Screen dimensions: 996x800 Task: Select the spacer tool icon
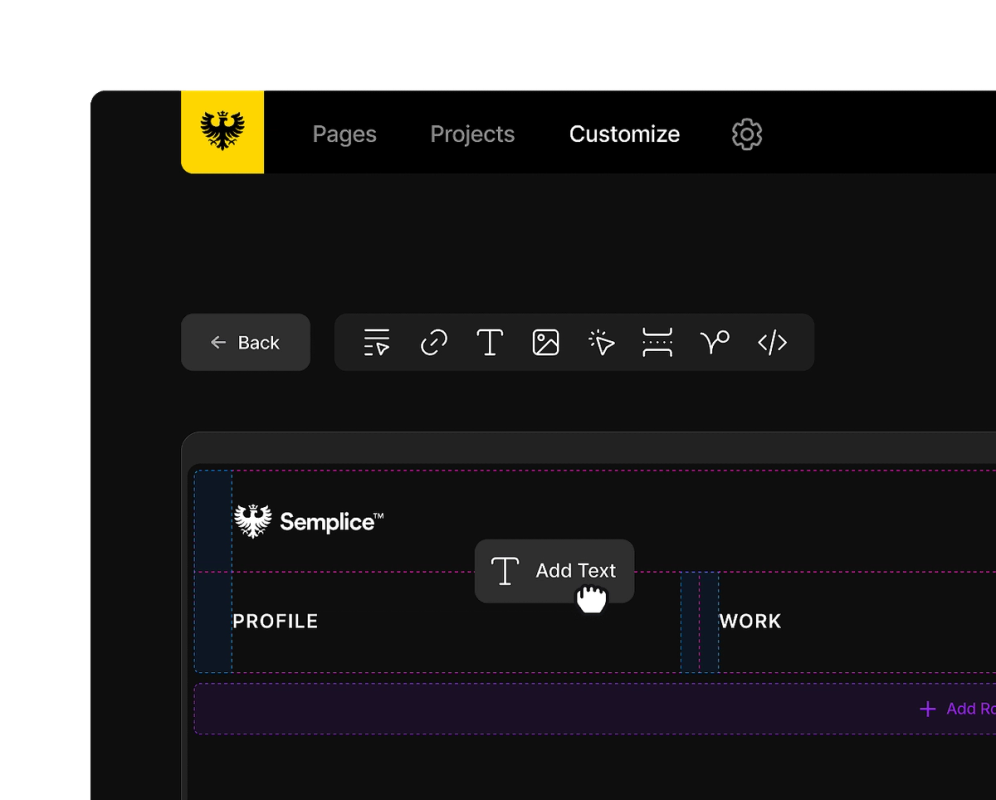coord(657,342)
